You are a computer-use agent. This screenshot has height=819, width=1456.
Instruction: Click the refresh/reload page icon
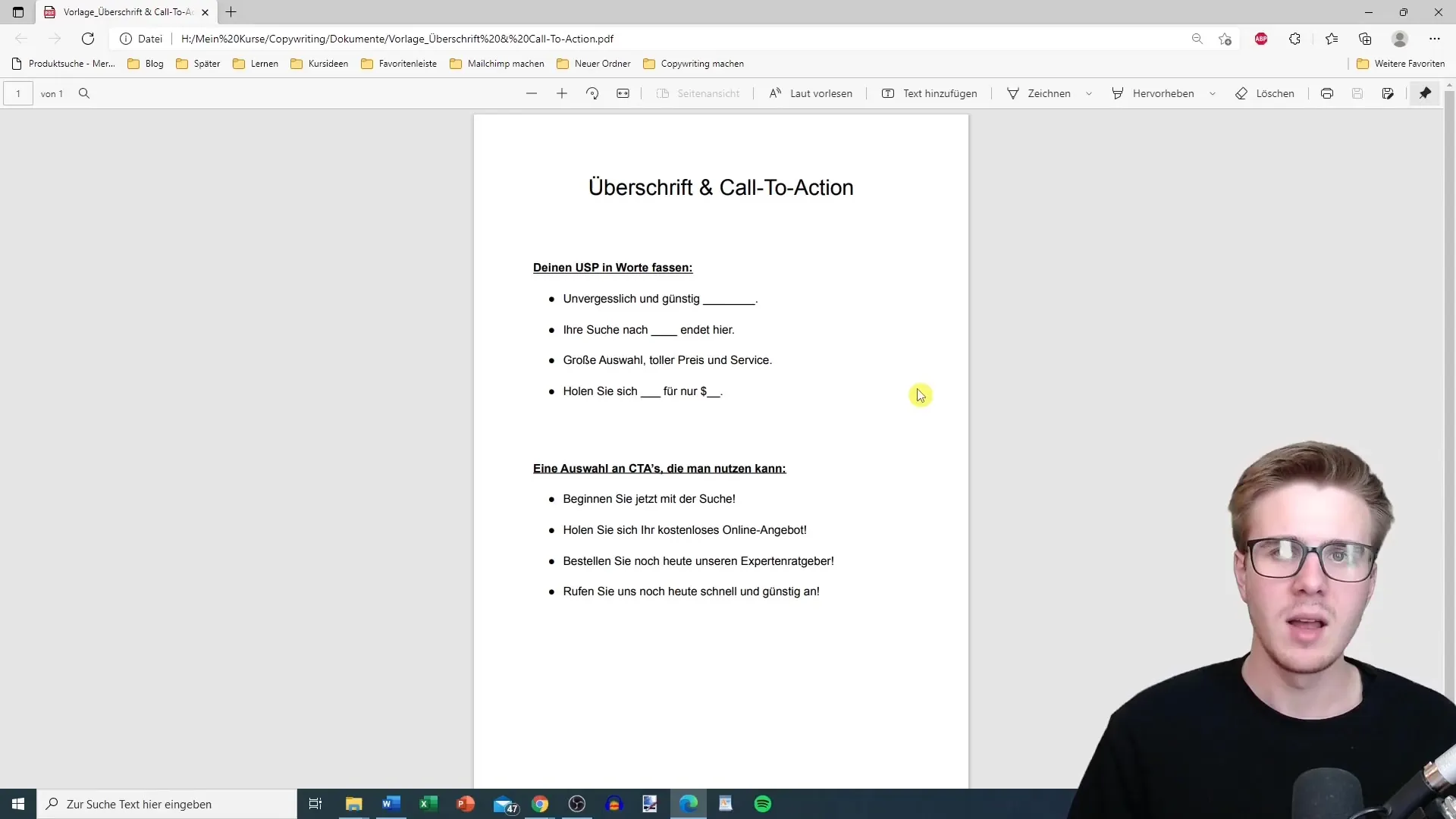click(87, 38)
